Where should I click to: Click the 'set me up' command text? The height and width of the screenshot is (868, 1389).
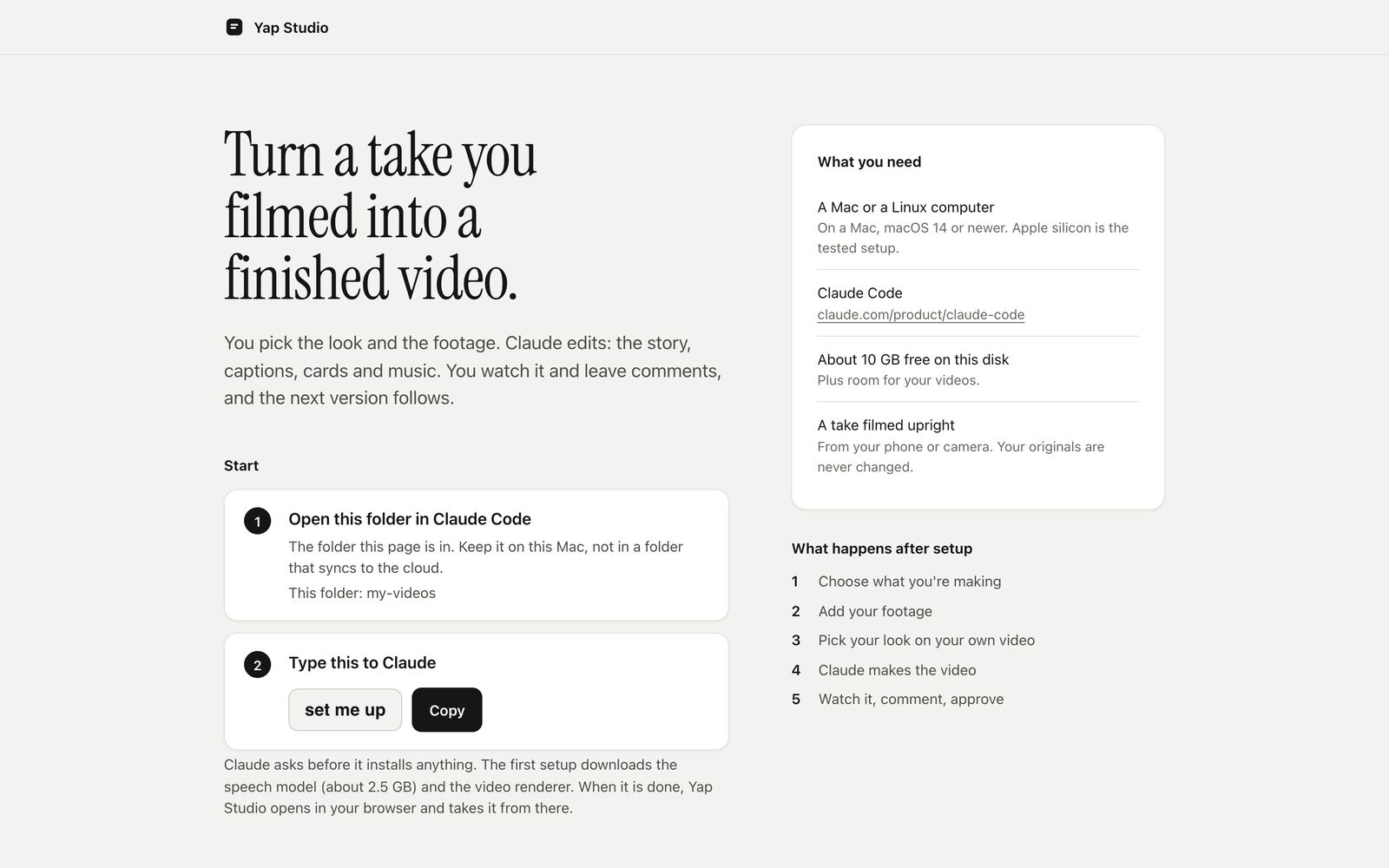[x=345, y=710]
